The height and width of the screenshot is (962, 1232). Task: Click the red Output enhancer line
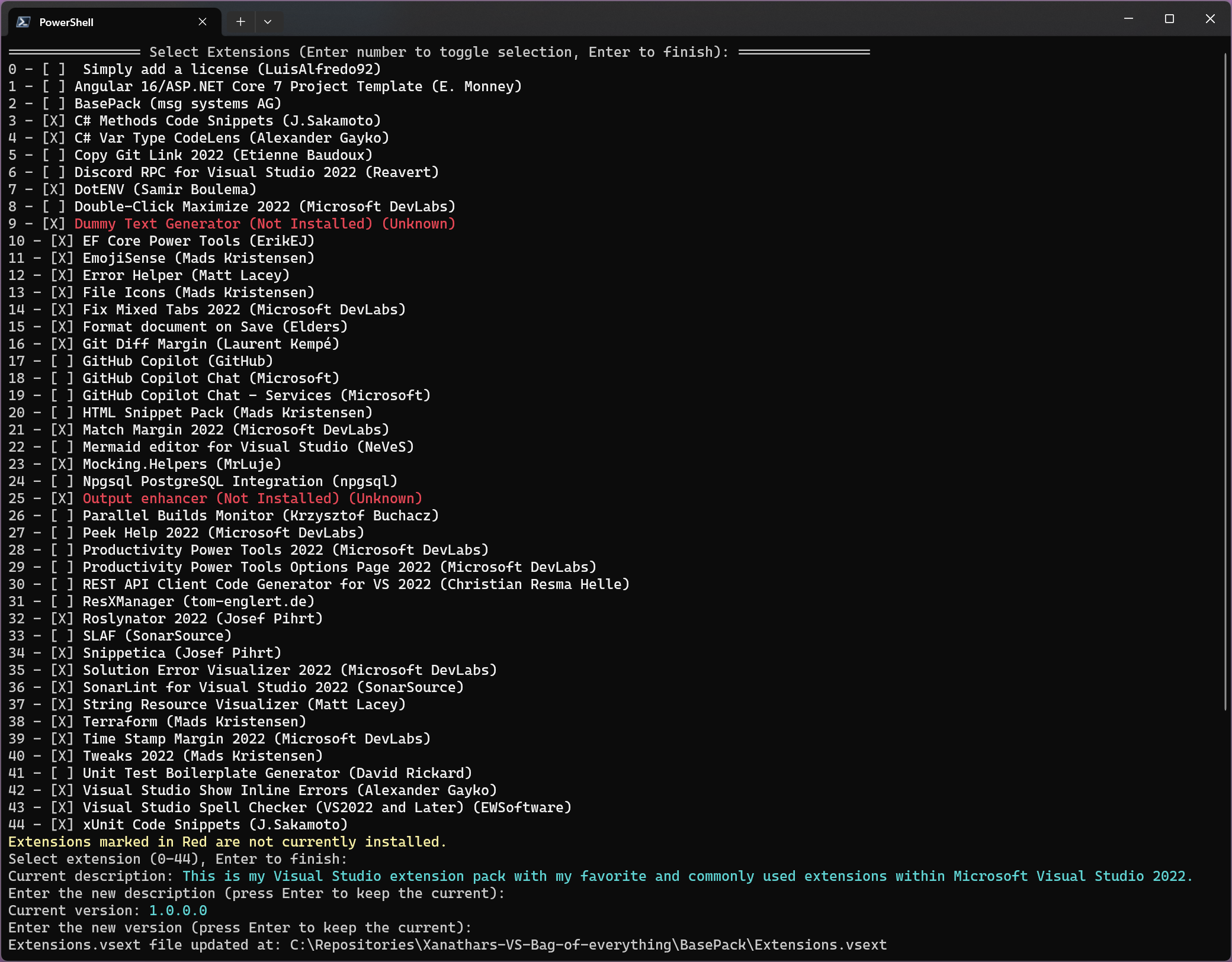pos(252,498)
